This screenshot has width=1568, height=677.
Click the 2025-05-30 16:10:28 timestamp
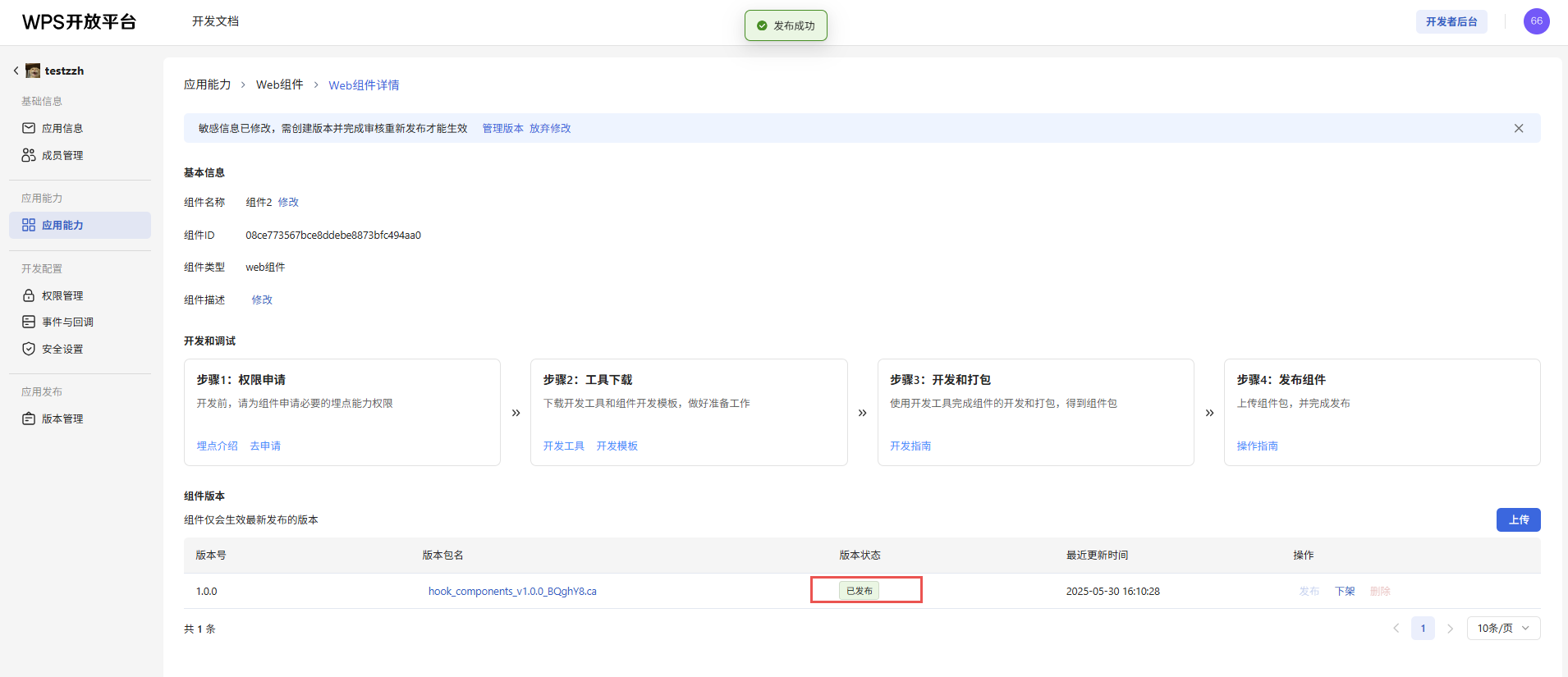pos(1113,591)
